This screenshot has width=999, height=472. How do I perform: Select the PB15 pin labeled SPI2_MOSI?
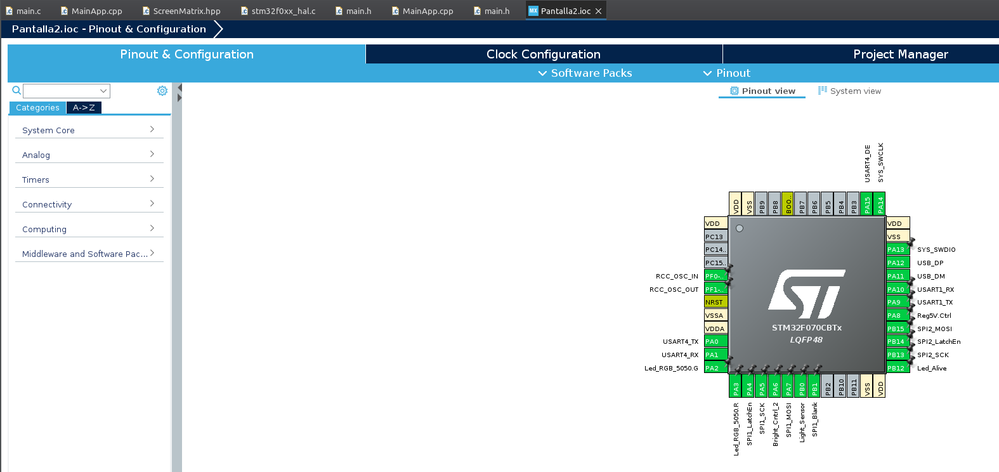(898, 329)
